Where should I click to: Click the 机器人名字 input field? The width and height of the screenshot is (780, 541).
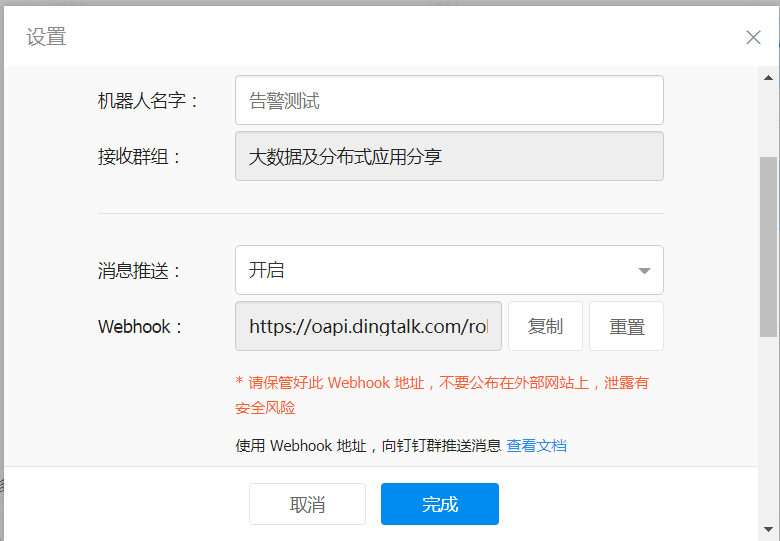[x=449, y=100]
